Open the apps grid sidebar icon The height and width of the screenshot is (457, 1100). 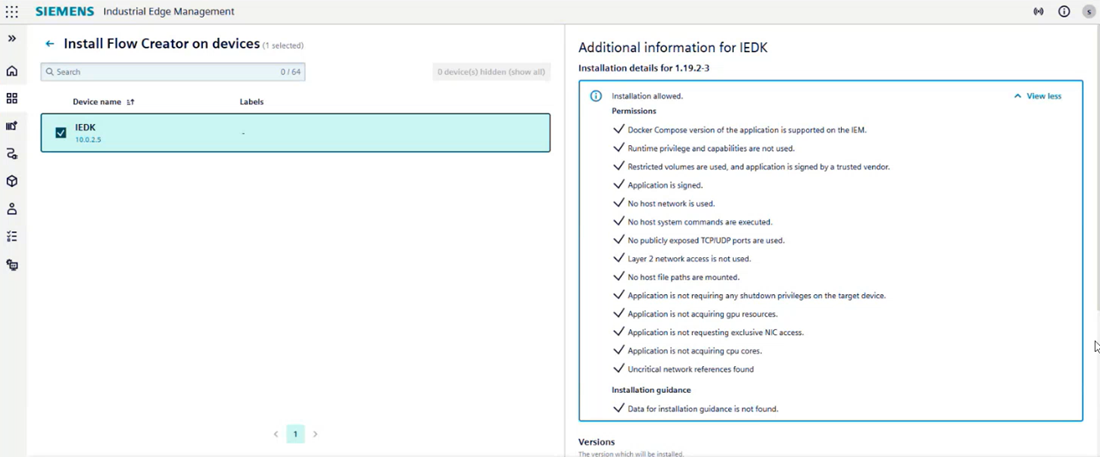[x=12, y=98]
